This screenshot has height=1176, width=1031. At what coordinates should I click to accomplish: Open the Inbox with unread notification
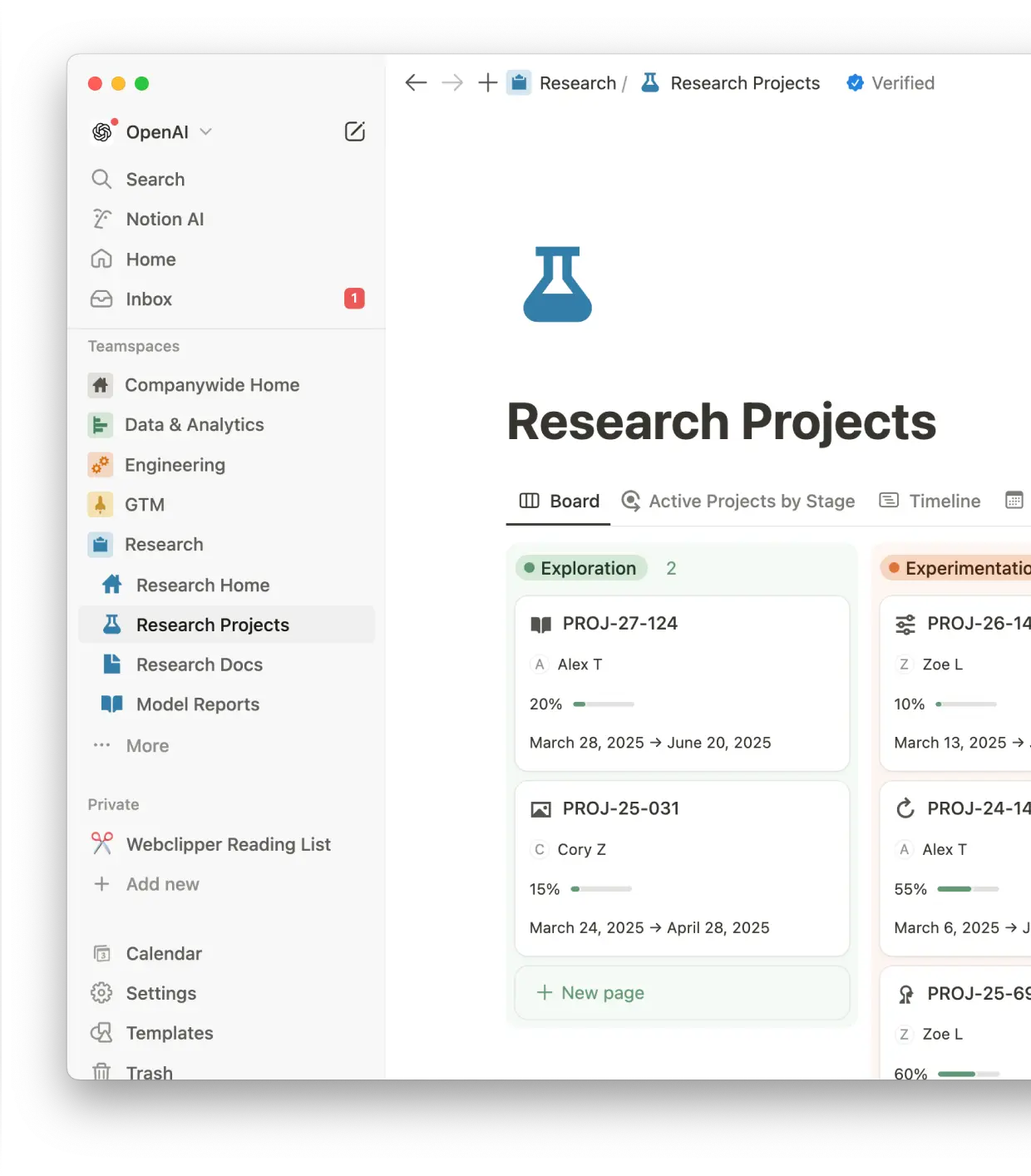149,299
